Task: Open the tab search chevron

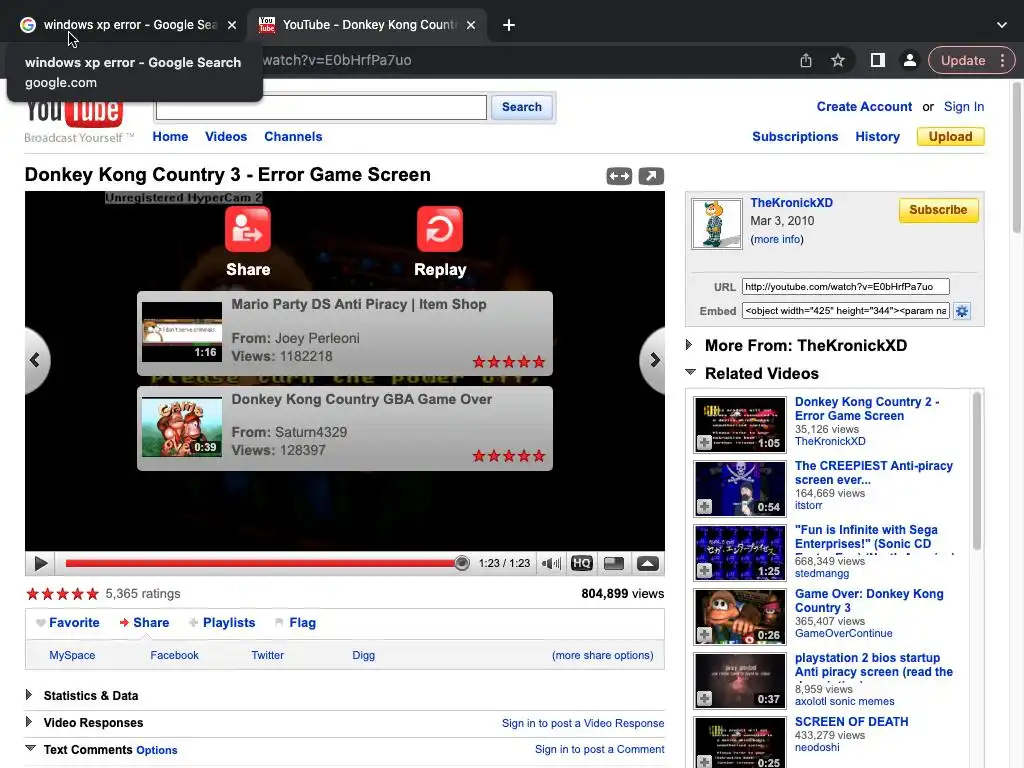Action: (1002, 25)
